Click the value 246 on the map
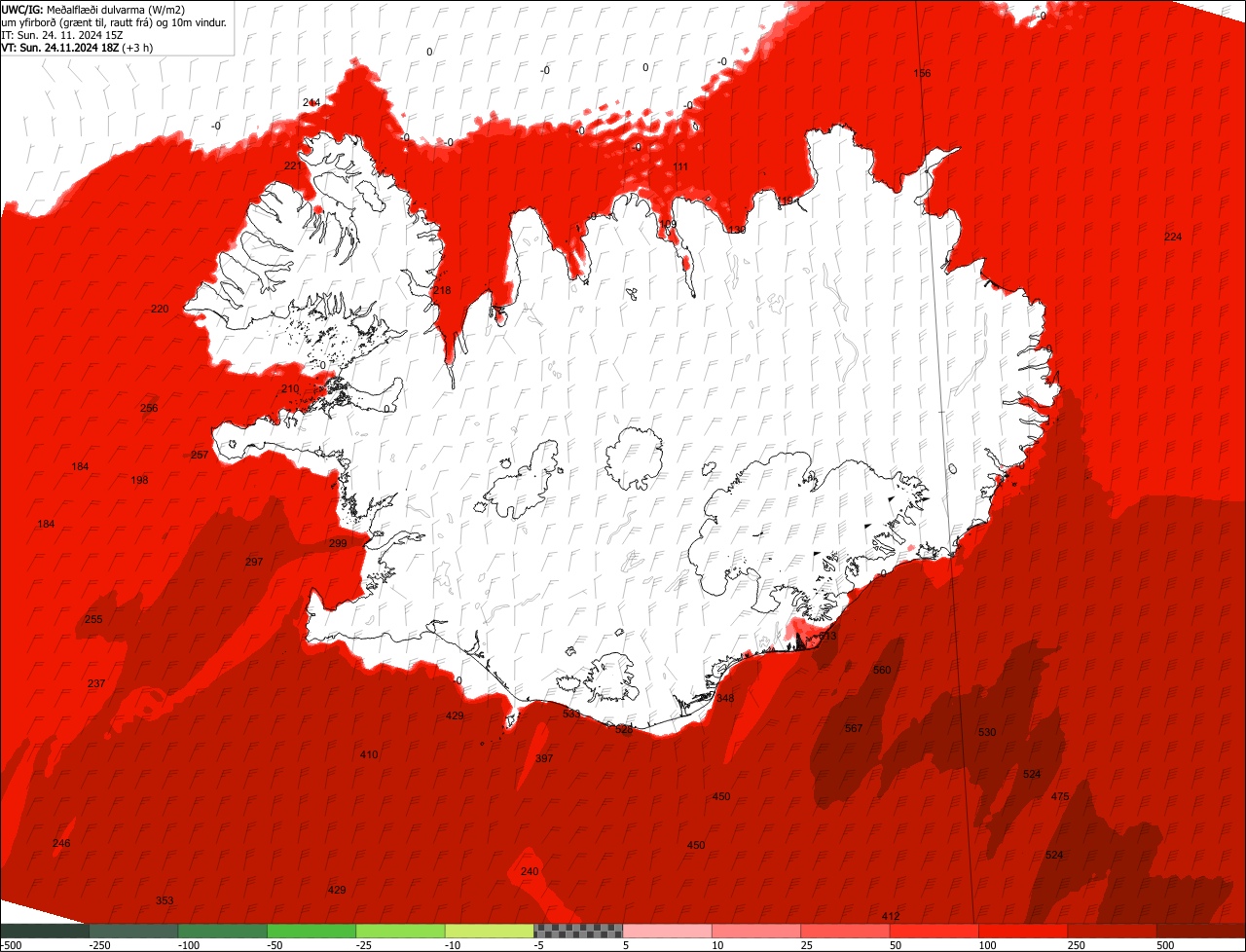 (x=61, y=844)
